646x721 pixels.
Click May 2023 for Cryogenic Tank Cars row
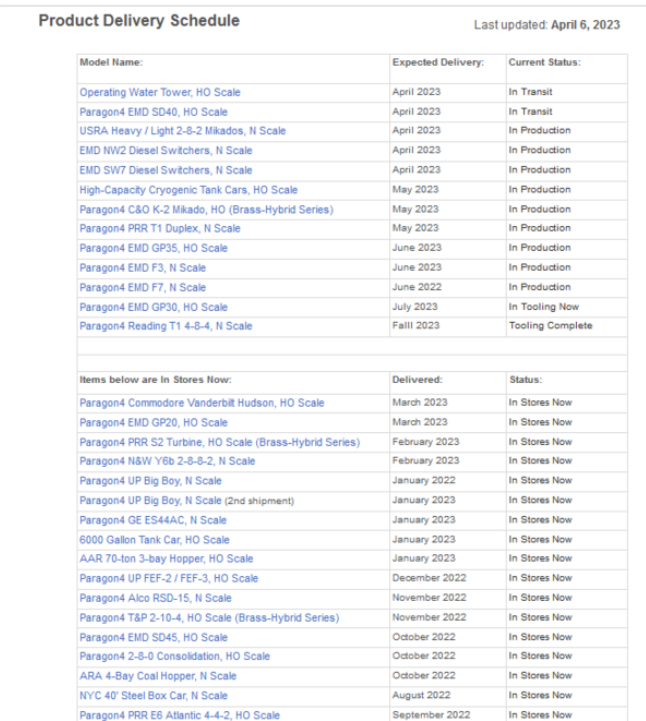(415, 189)
